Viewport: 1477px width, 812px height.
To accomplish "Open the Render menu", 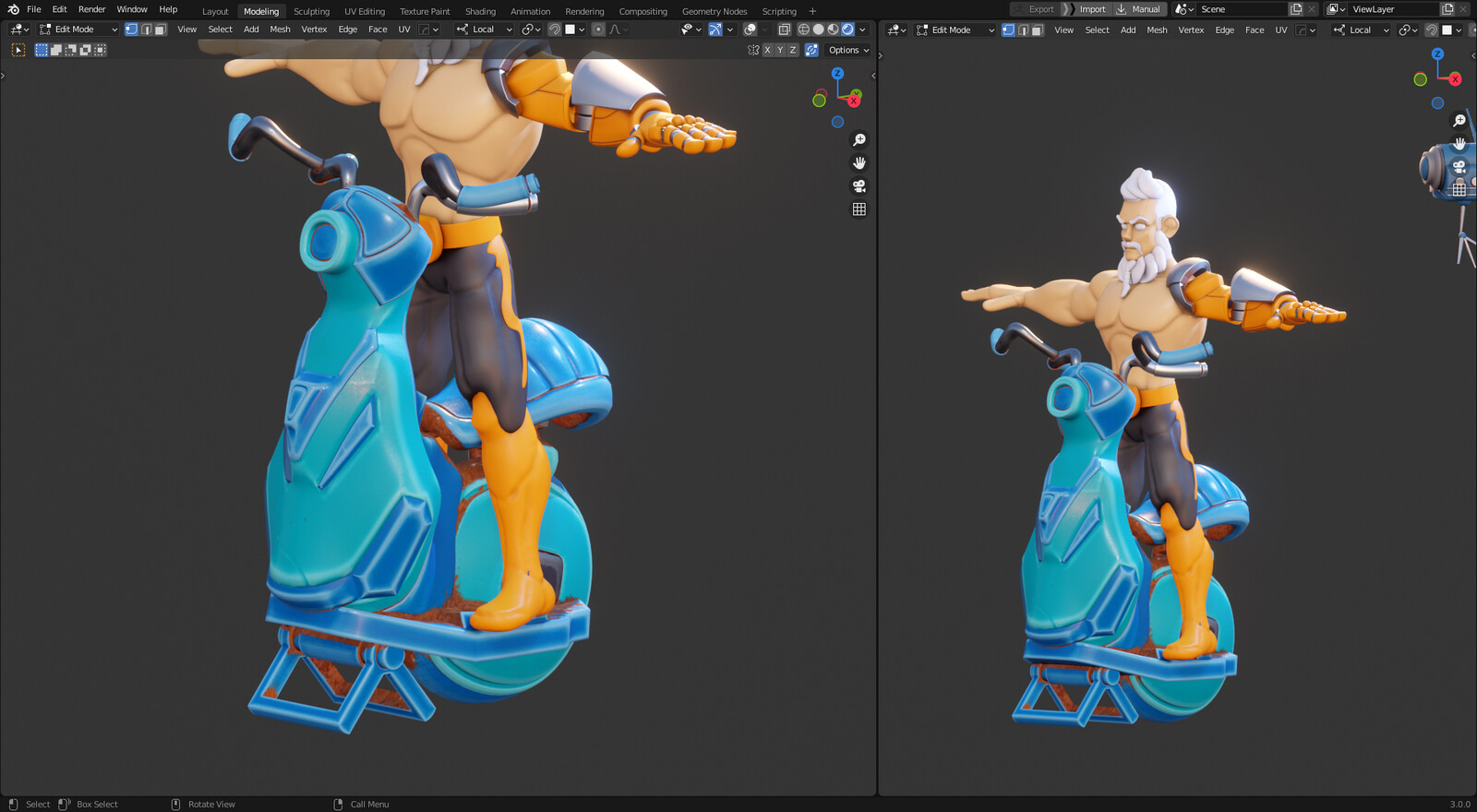I will 91,9.
